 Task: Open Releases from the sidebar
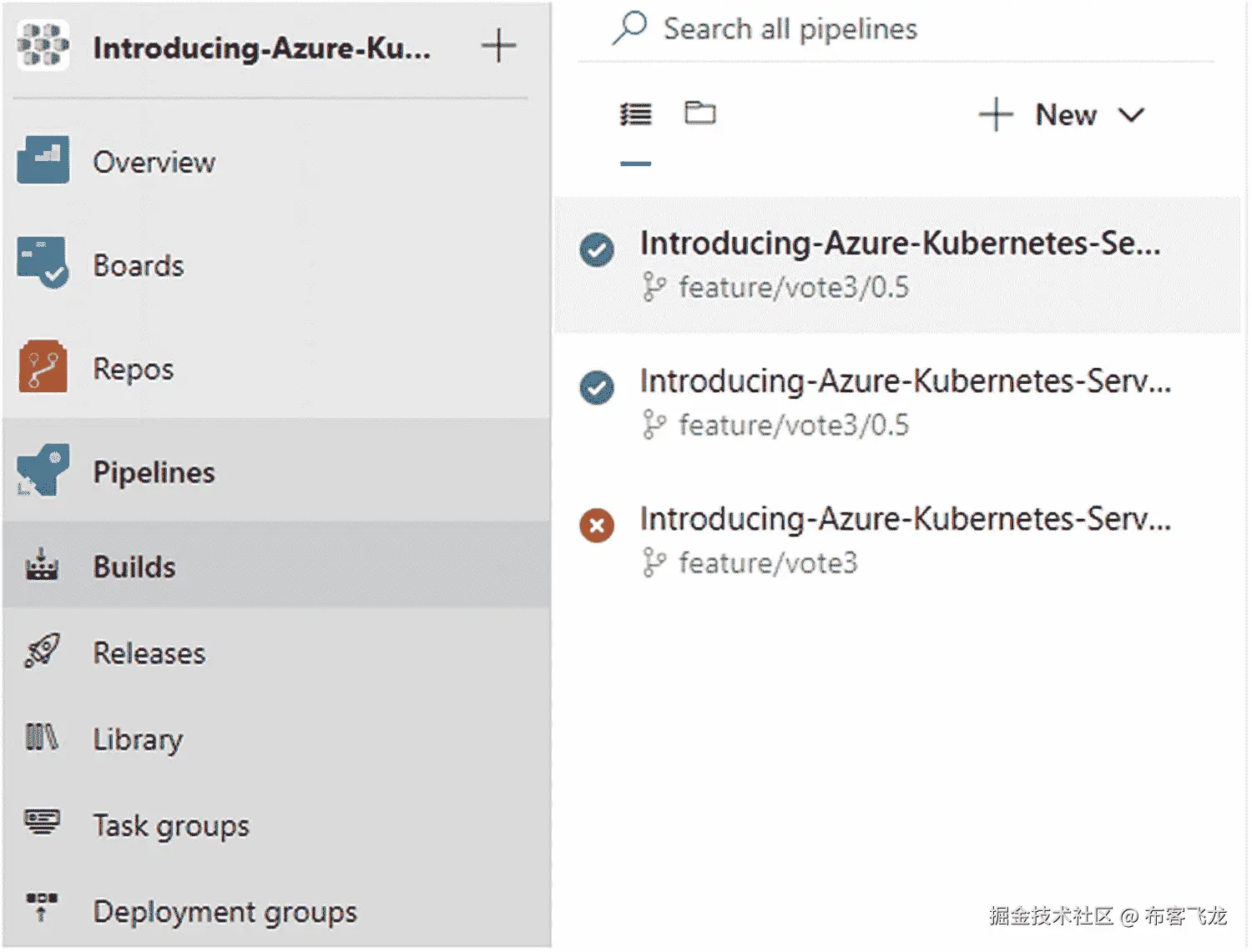click(x=149, y=653)
